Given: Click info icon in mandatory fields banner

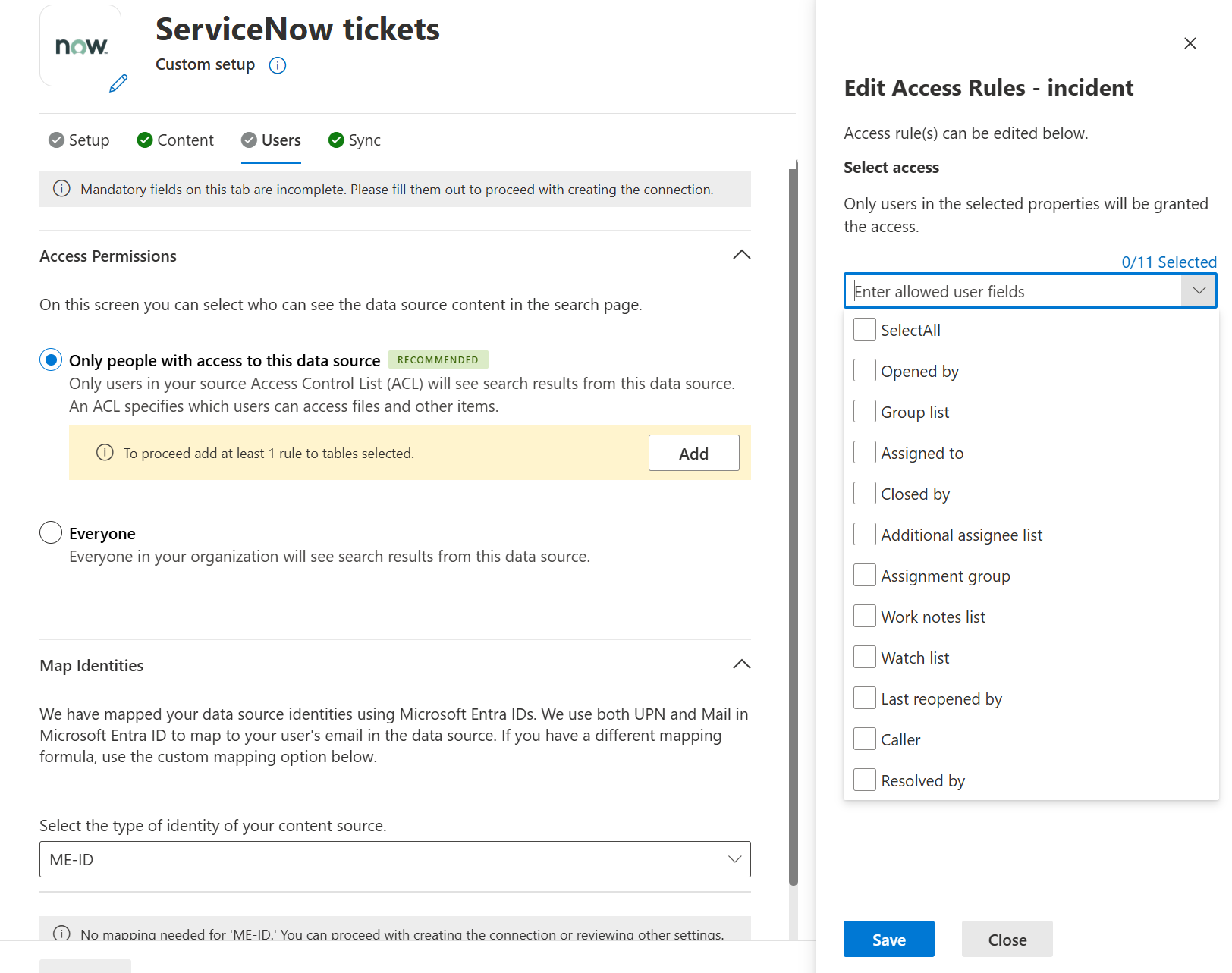Looking at the screenshot, I should point(61,189).
